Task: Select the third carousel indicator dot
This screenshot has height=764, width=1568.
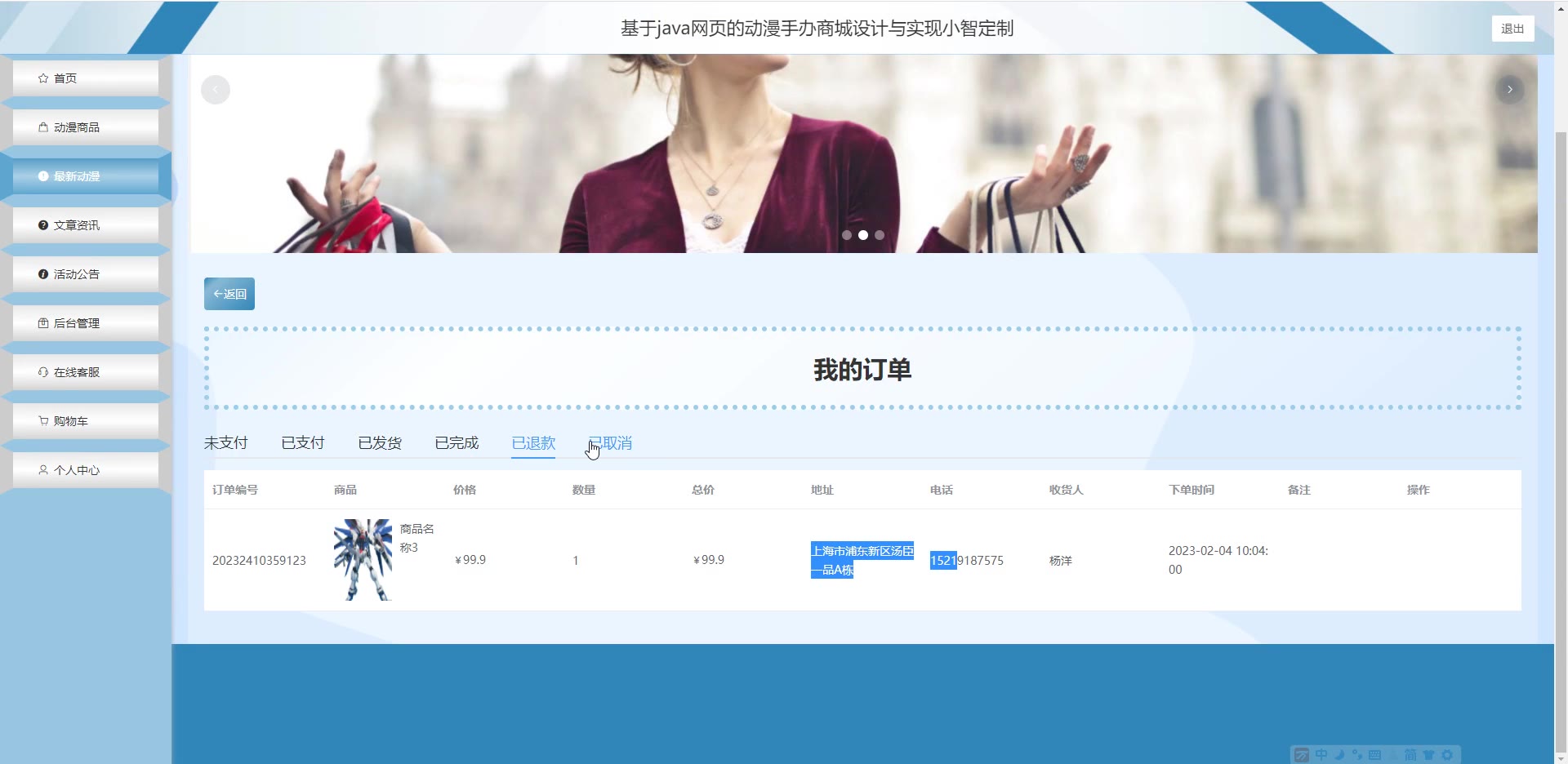Action: click(x=880, y=235)
